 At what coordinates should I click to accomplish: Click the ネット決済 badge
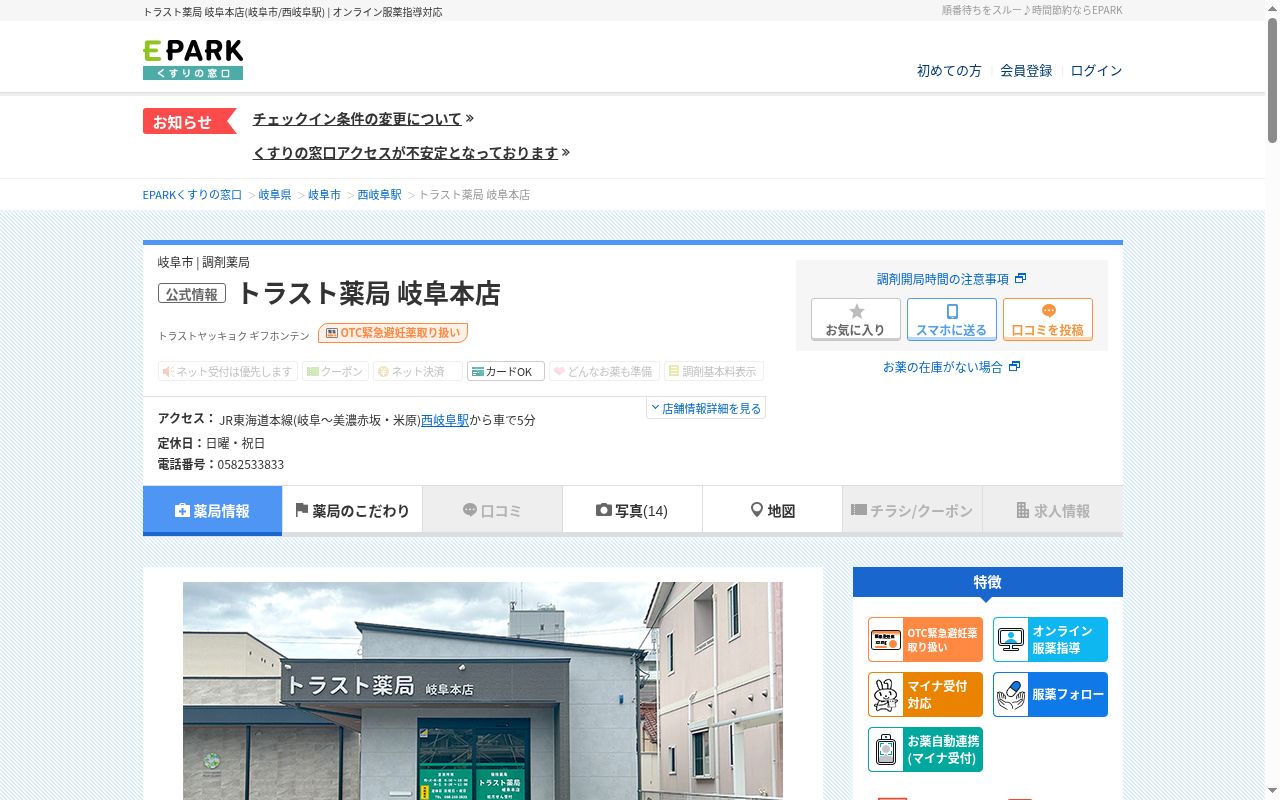(x=418, y=371)
